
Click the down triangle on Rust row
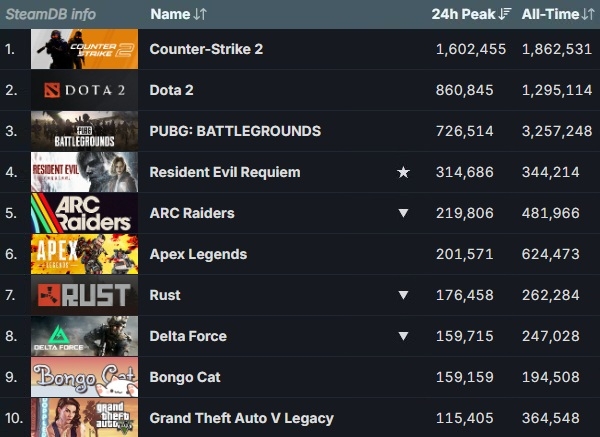403,295
